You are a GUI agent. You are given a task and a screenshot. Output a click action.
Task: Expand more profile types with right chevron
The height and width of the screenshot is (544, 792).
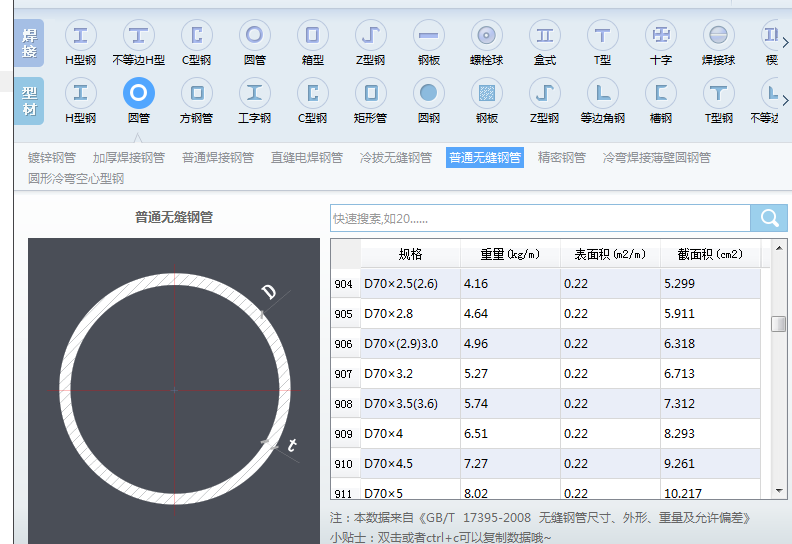(x=785, y=101)
